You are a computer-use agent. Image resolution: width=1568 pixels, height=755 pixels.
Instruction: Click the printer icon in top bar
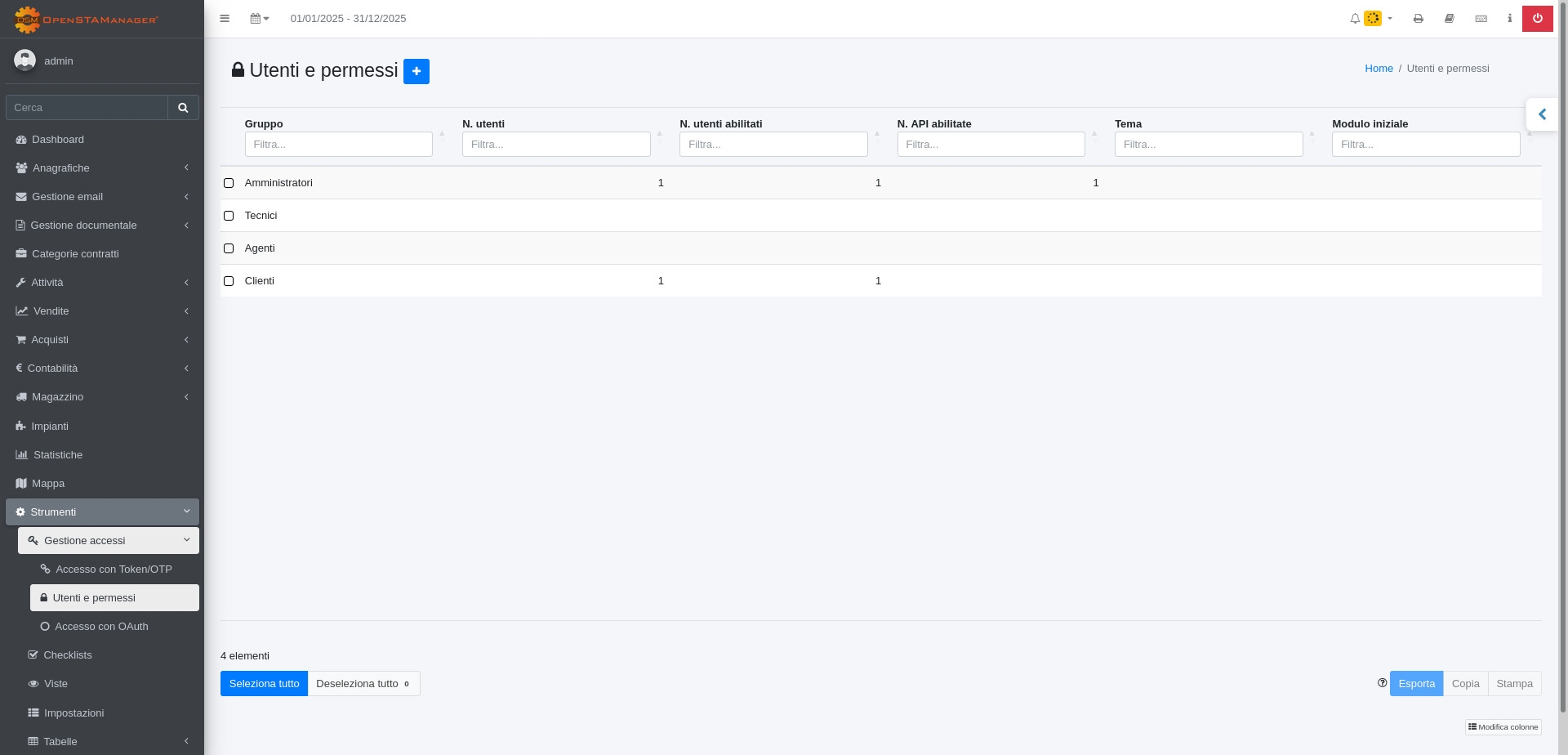pos(1418,19)
